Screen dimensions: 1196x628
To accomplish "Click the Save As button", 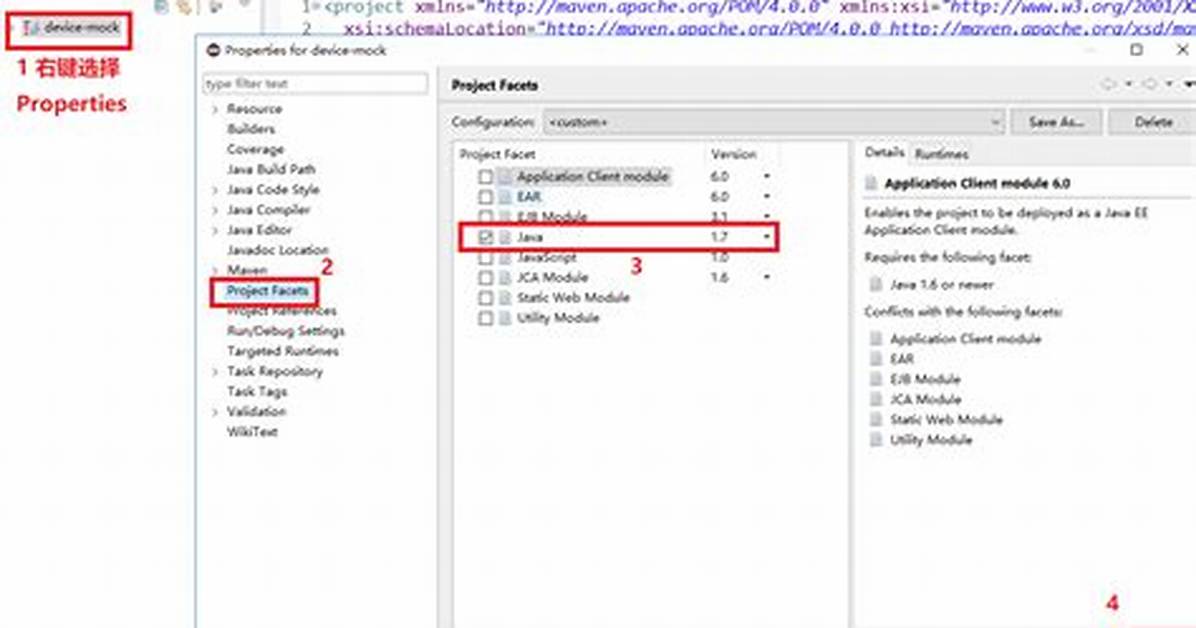I will pos(1056,122).
